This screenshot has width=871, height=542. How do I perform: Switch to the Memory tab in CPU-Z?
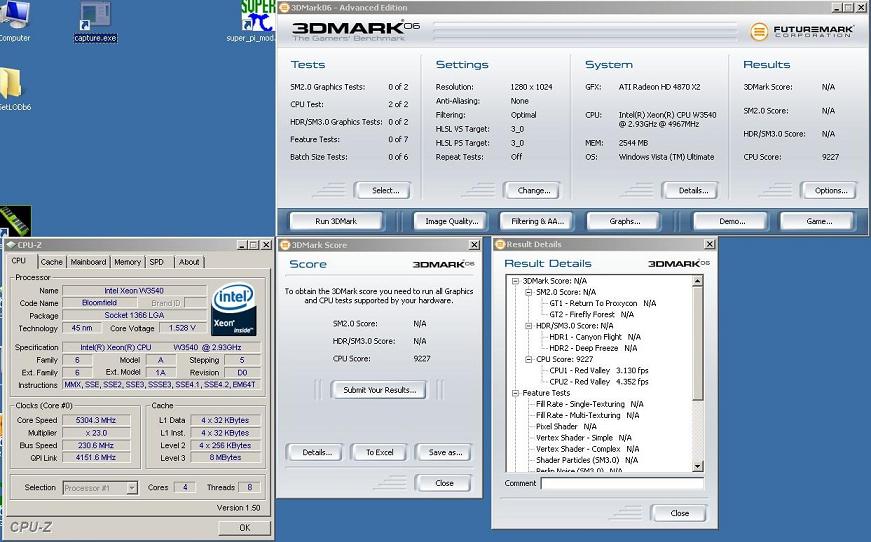[127, 262]
